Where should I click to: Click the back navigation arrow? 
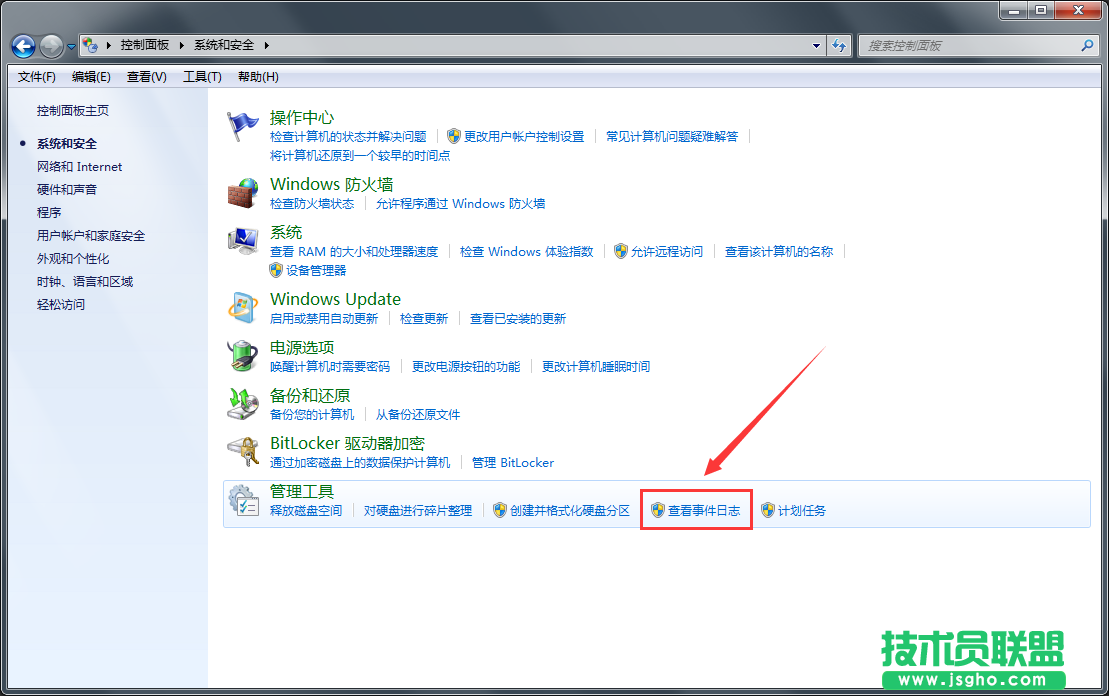point(22,45)
